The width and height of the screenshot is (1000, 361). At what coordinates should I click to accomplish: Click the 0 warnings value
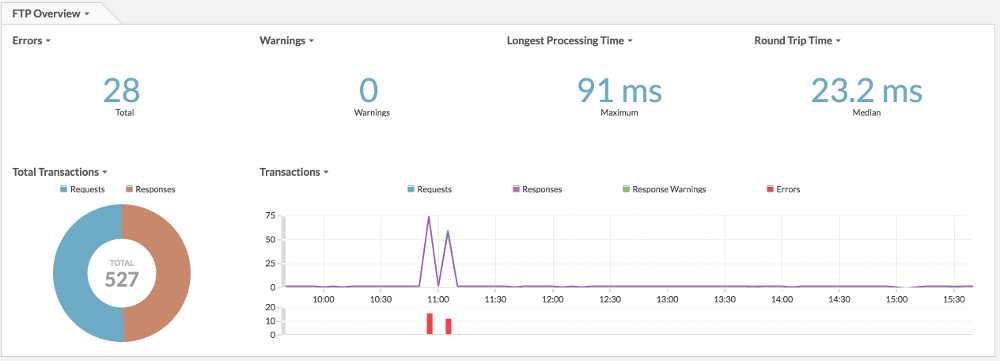369,91
